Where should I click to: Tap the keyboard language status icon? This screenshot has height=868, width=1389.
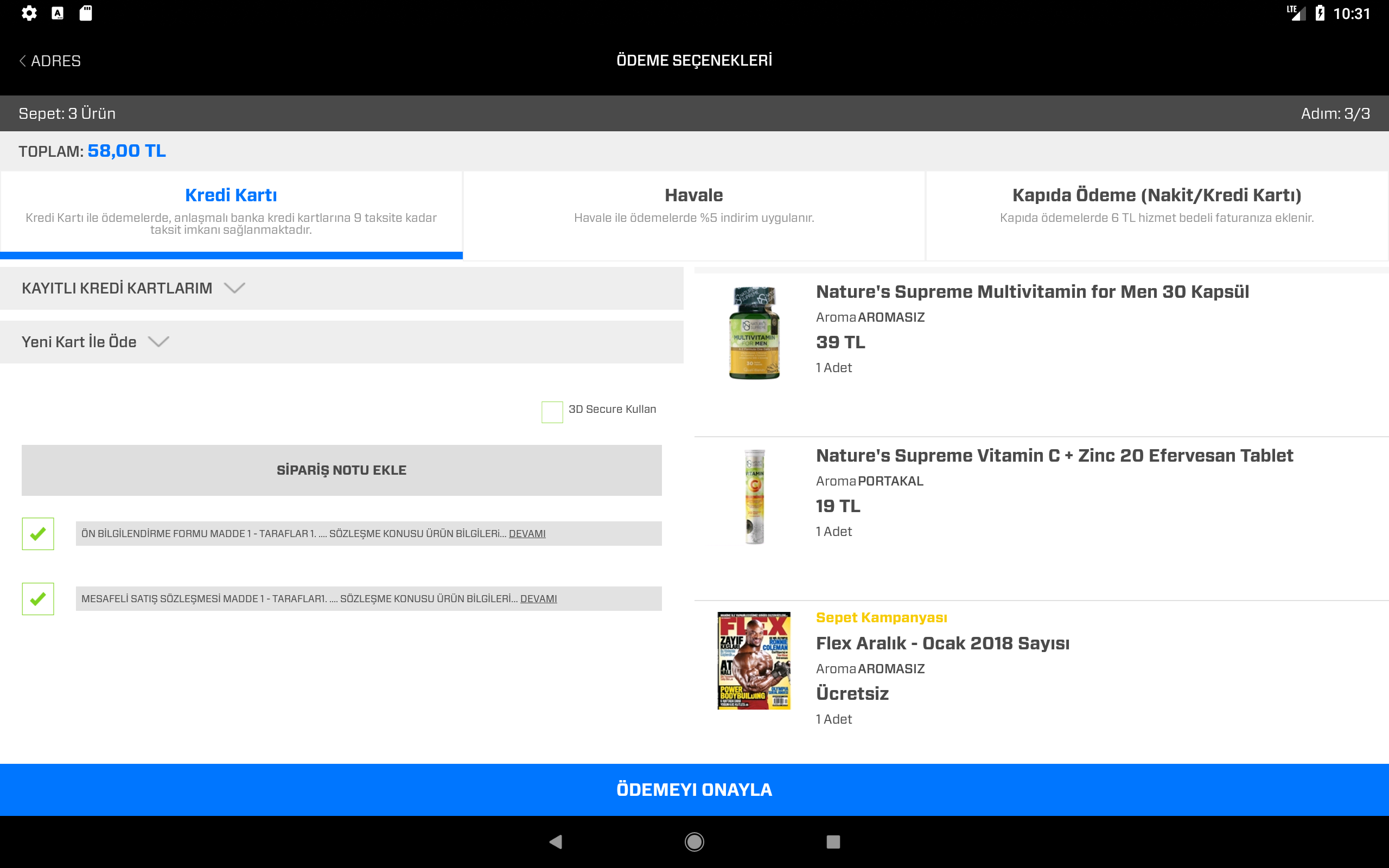pos(58,13)
